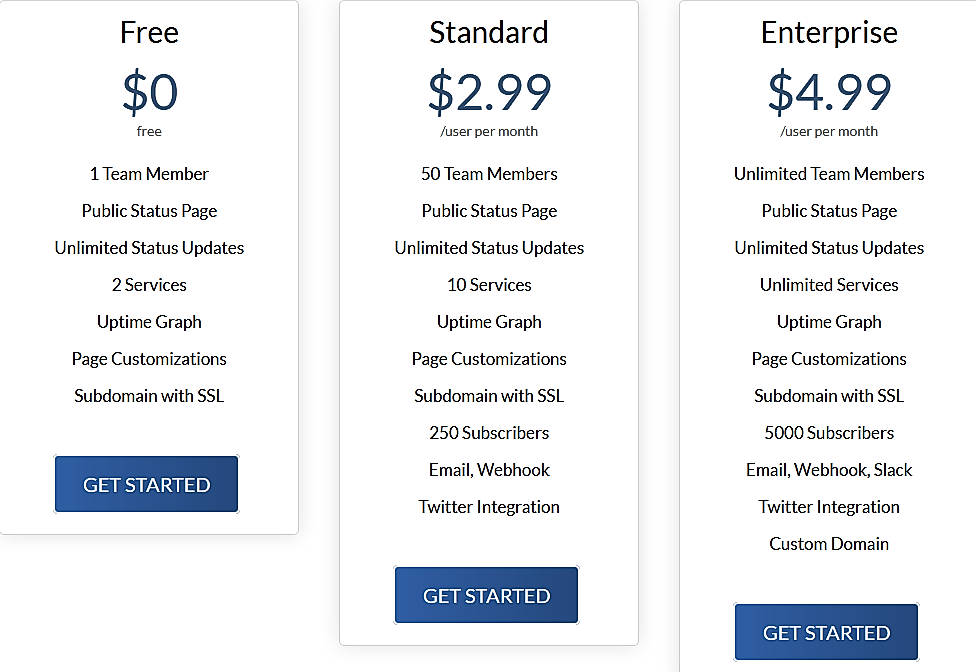Click 'Public Status Page' under Standard plan
976x672 pixels.
click(489, 210)
